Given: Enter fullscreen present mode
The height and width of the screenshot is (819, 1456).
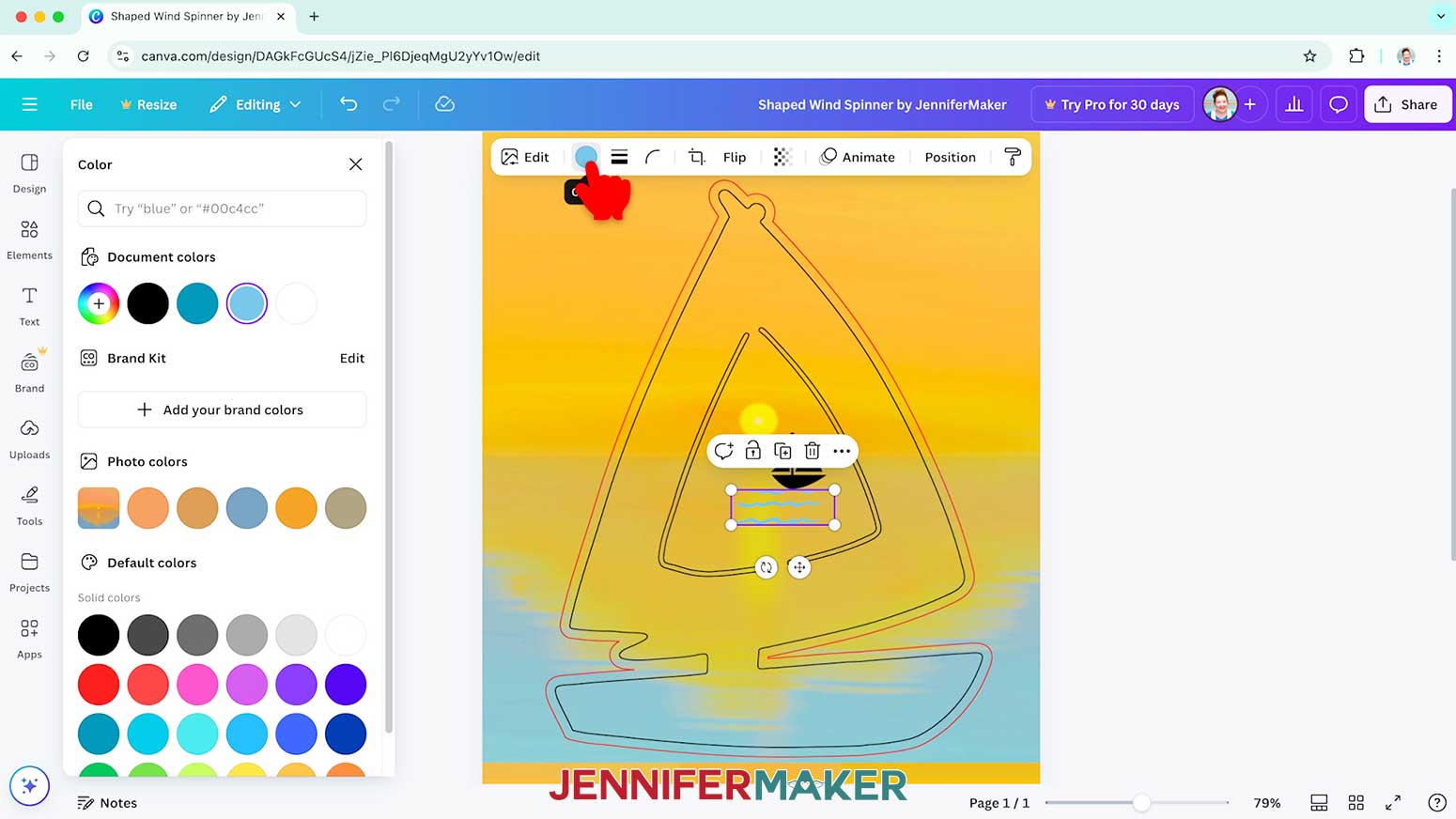Looking at the screenshot, I should point(1393,803).
